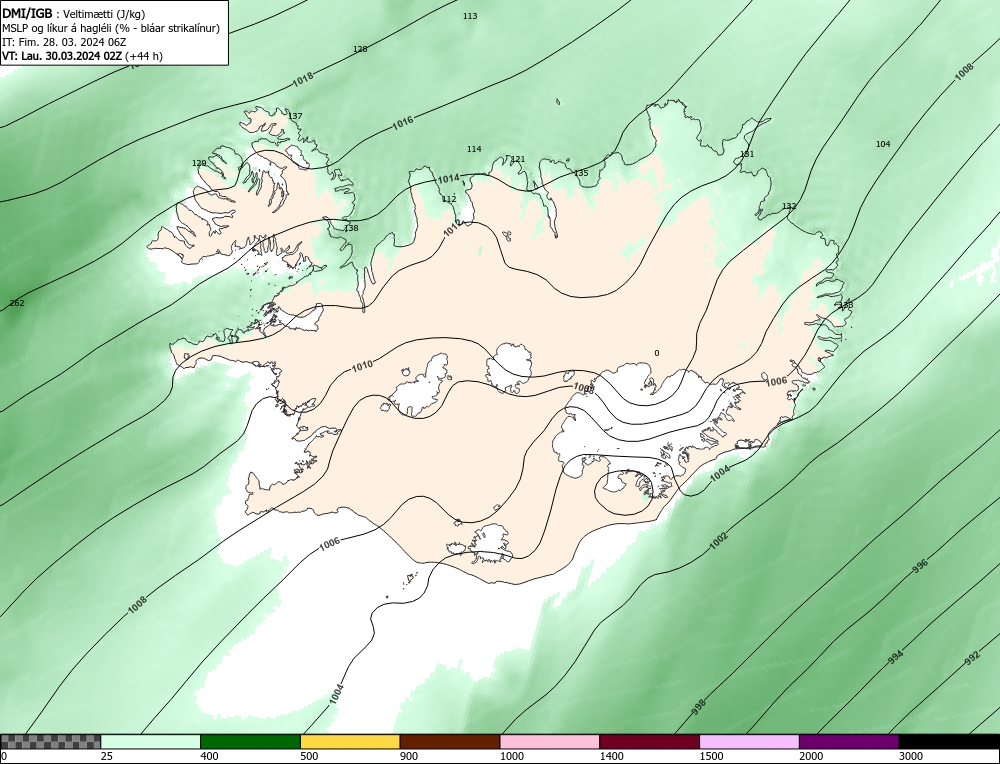Click the 994 isobar label

[896, 657]
